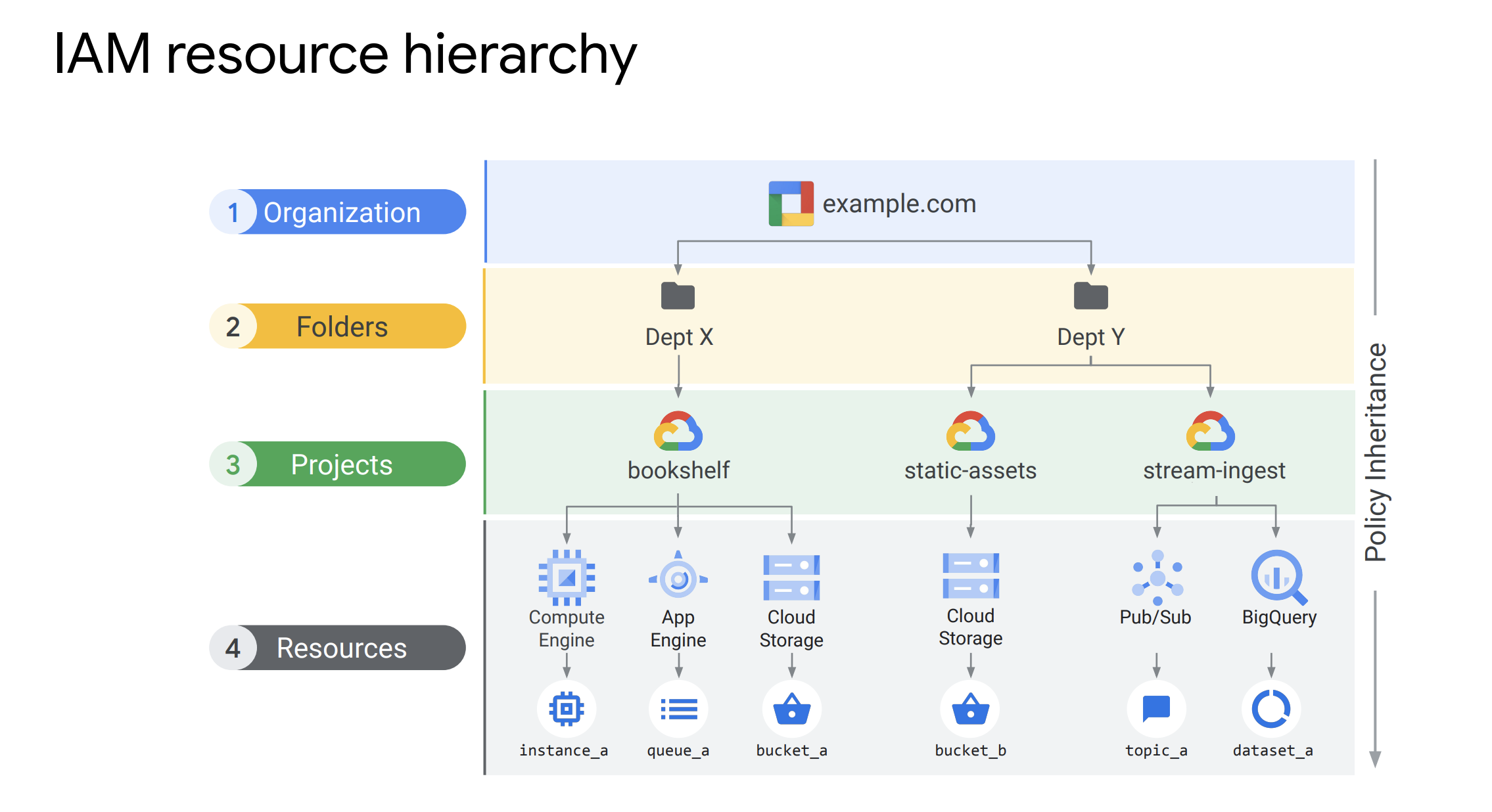Select the dataset_a circle icon

[1271, 709]
